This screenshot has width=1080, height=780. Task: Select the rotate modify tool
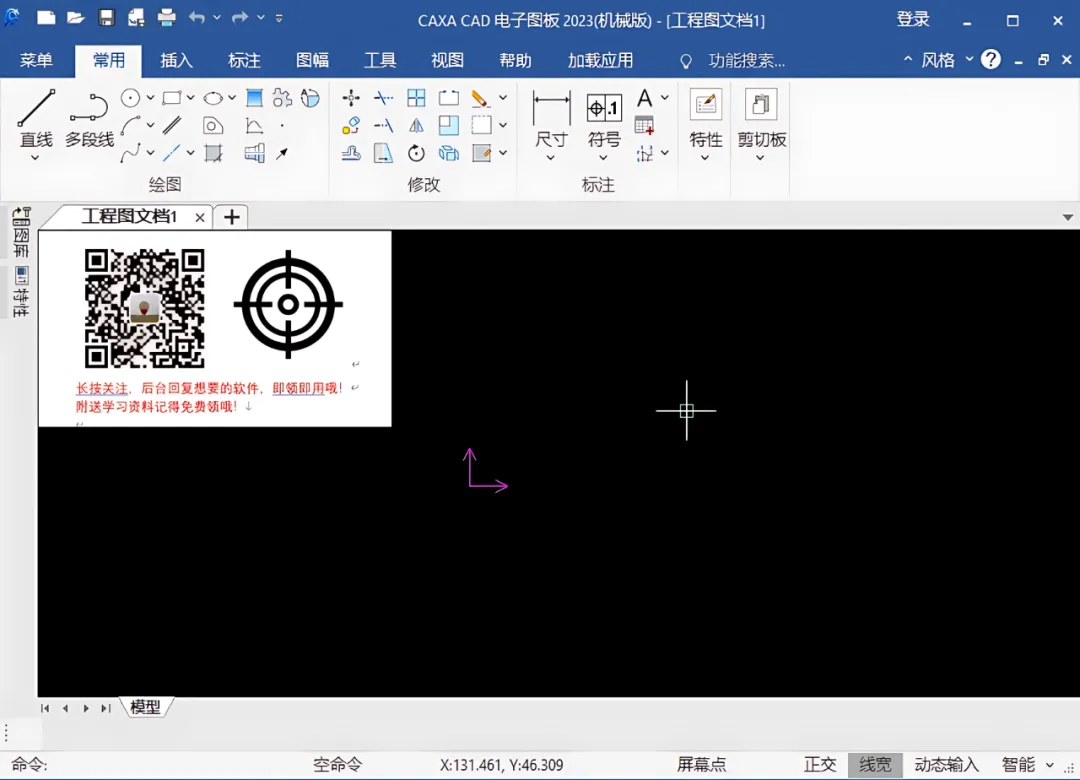(416, 153)
